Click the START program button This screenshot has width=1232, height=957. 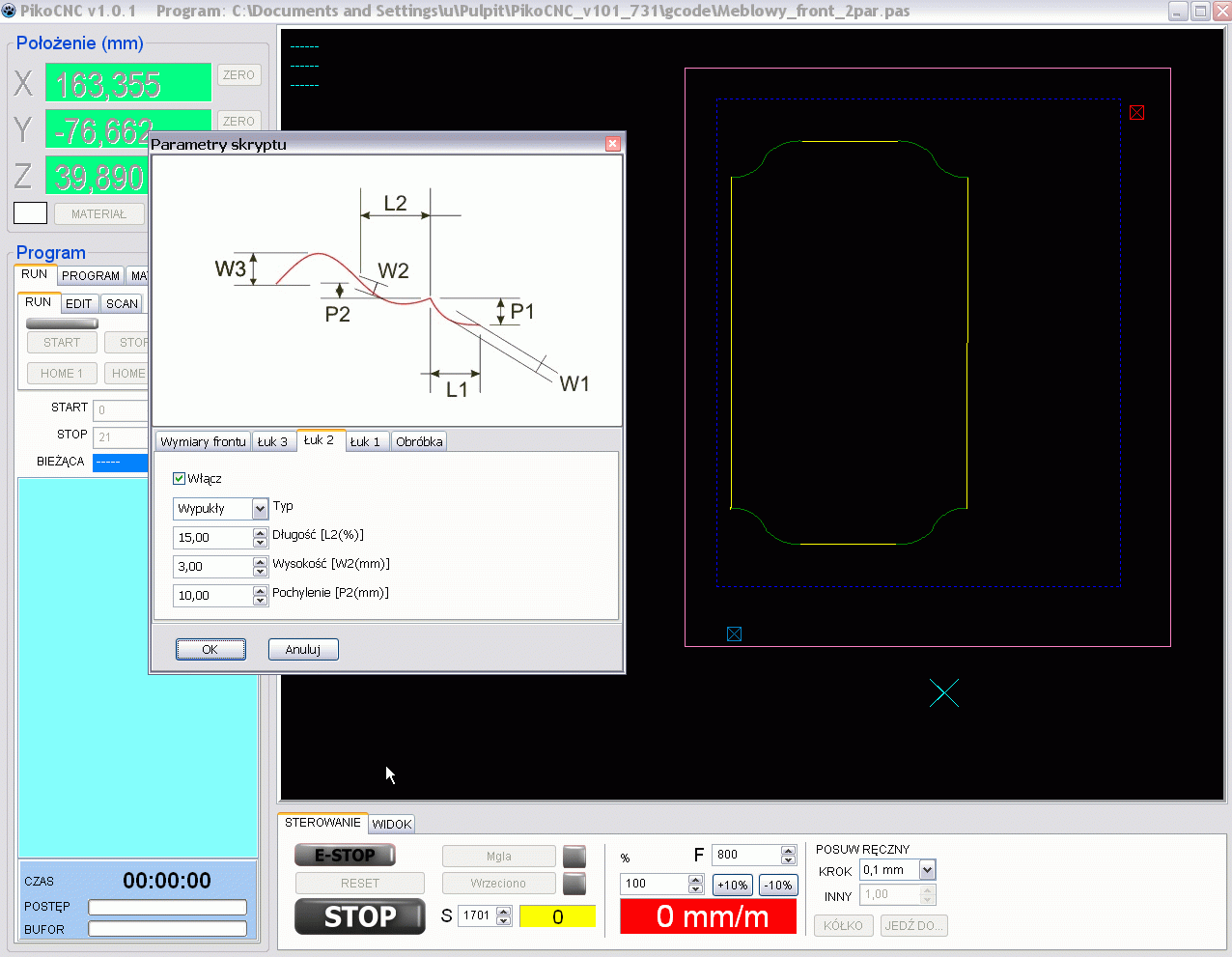pos(62,342)
